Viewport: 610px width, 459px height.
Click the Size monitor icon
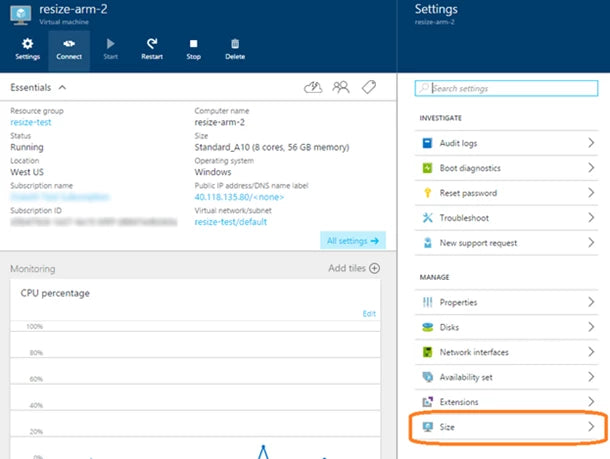427,427
